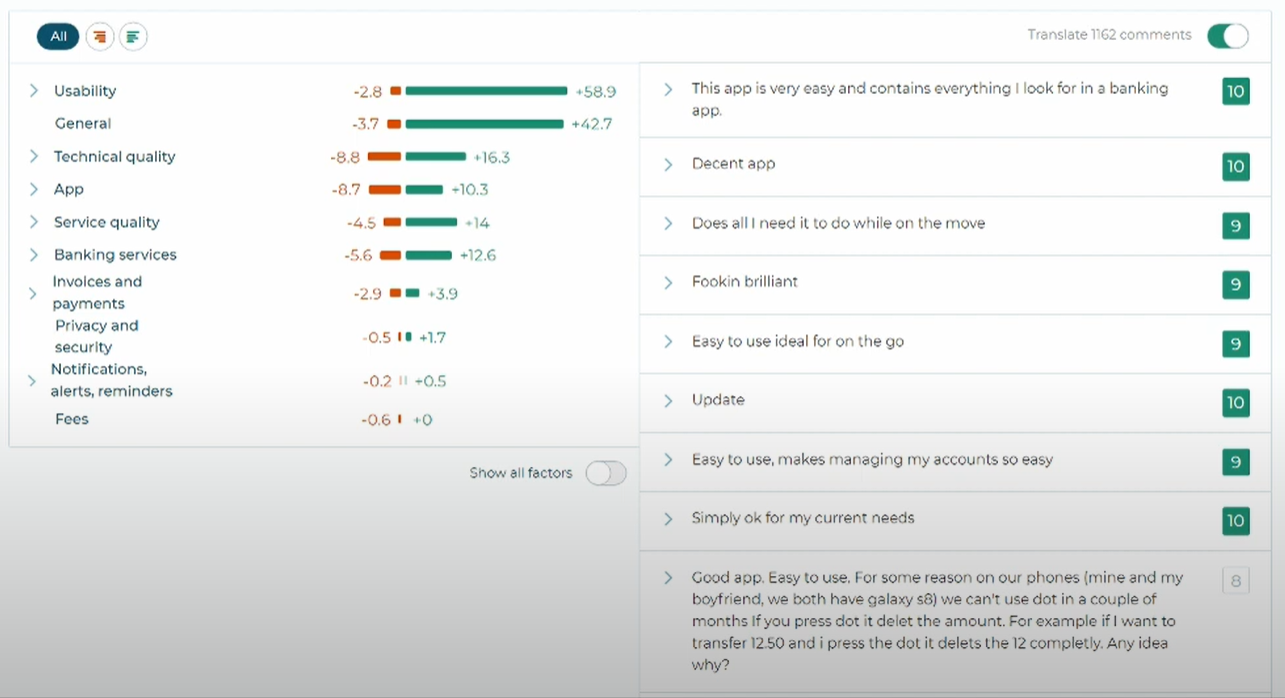1285x698 pixels.
Task: Click the score 10 badge on 'Update' comment
Action: pos(1236,403)
